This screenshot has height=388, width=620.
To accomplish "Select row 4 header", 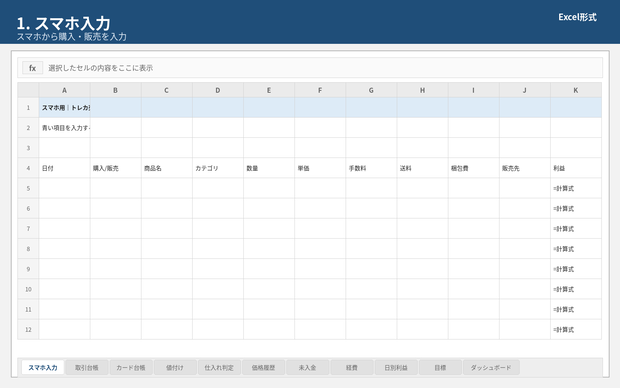I will pos(28,168).
